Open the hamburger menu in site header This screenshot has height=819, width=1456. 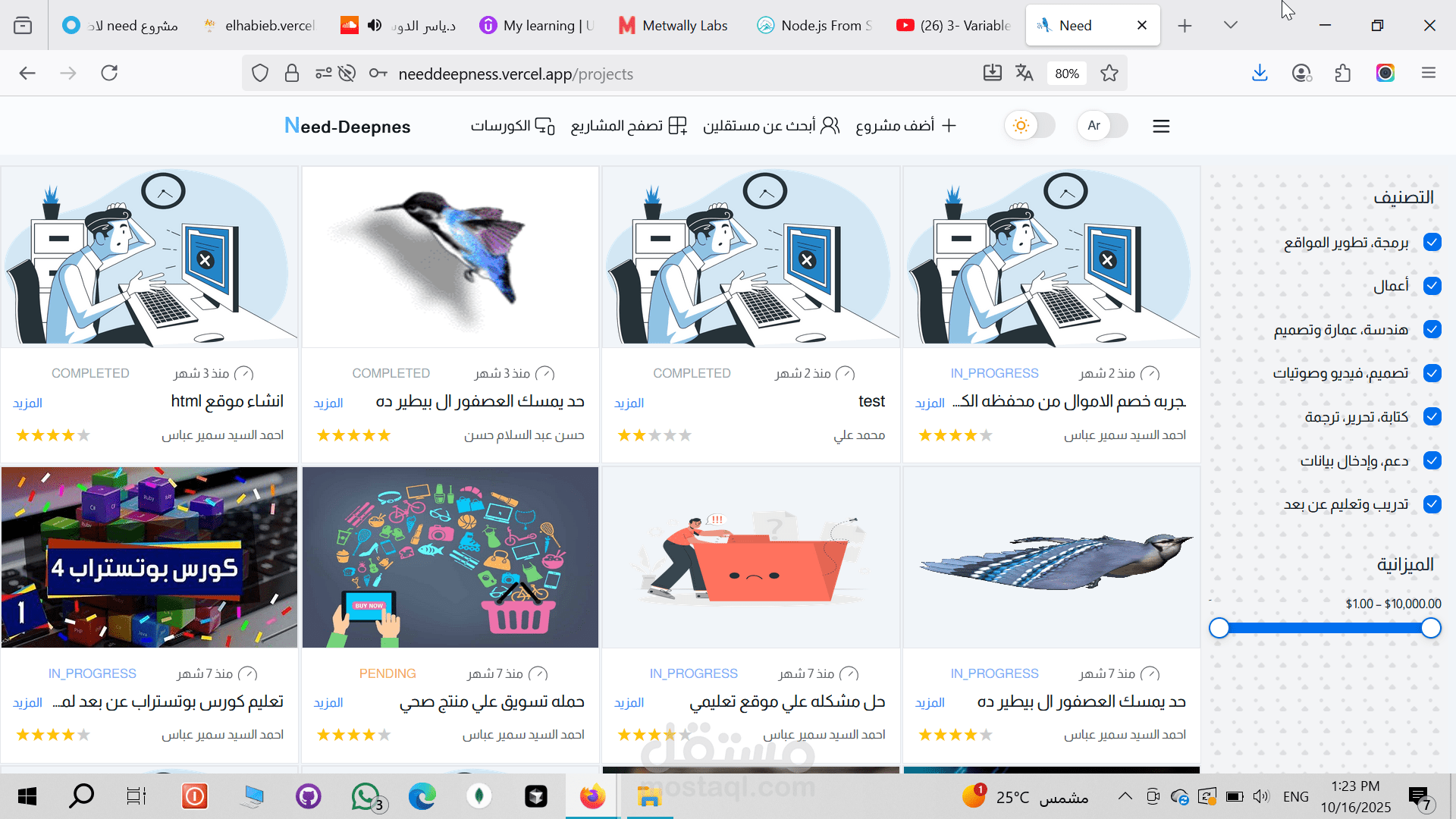[x=1161, y=126]
